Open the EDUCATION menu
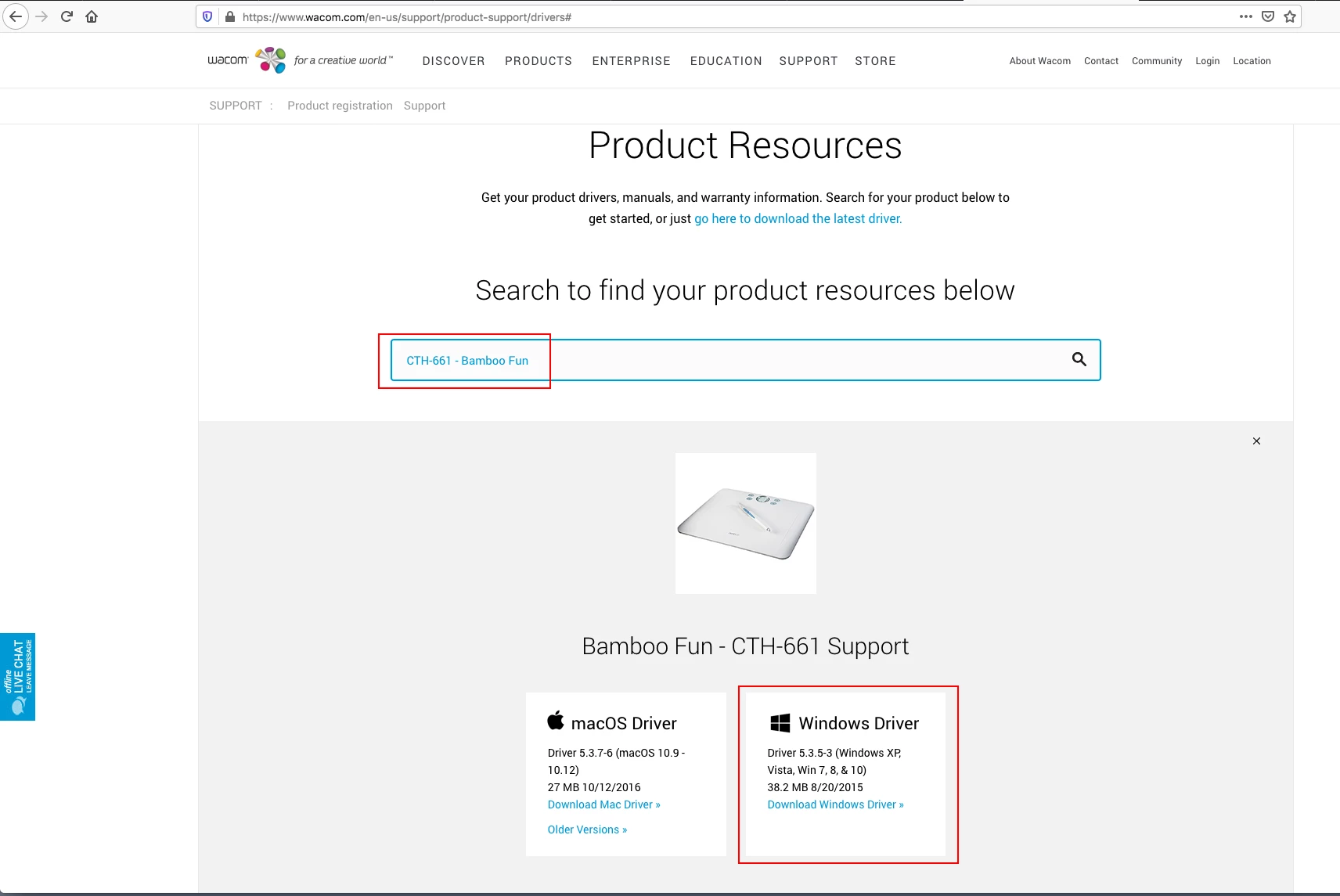The image size is (1340, 896). 726,61
